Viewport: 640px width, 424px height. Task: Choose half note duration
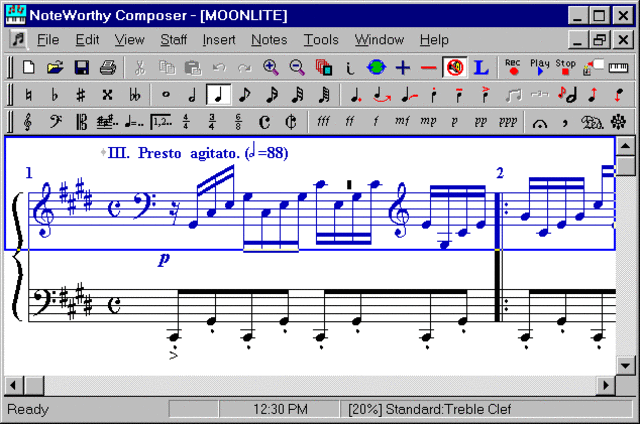pyautogui.click(x=192, y=95)
